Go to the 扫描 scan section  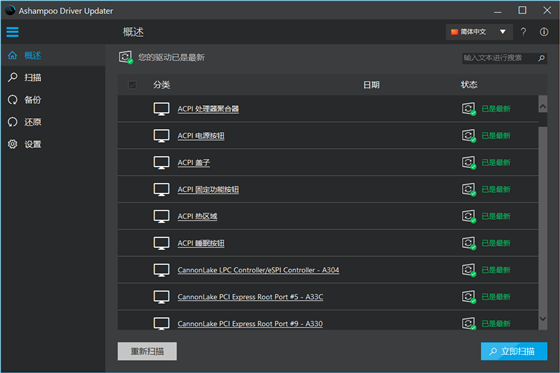click(53, 77)
